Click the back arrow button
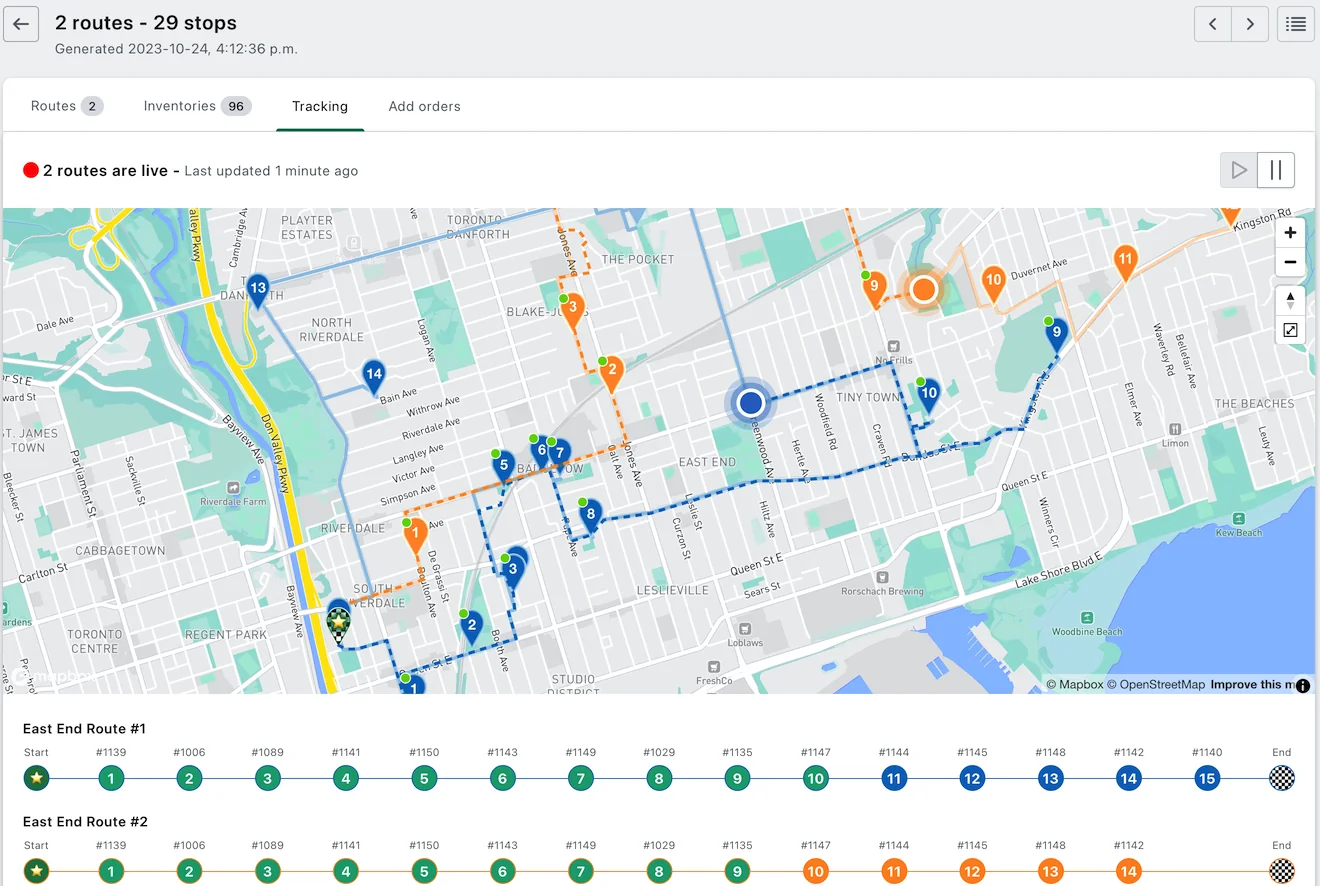This screenshot has width=1320, height=886. [x=21, y=24]
